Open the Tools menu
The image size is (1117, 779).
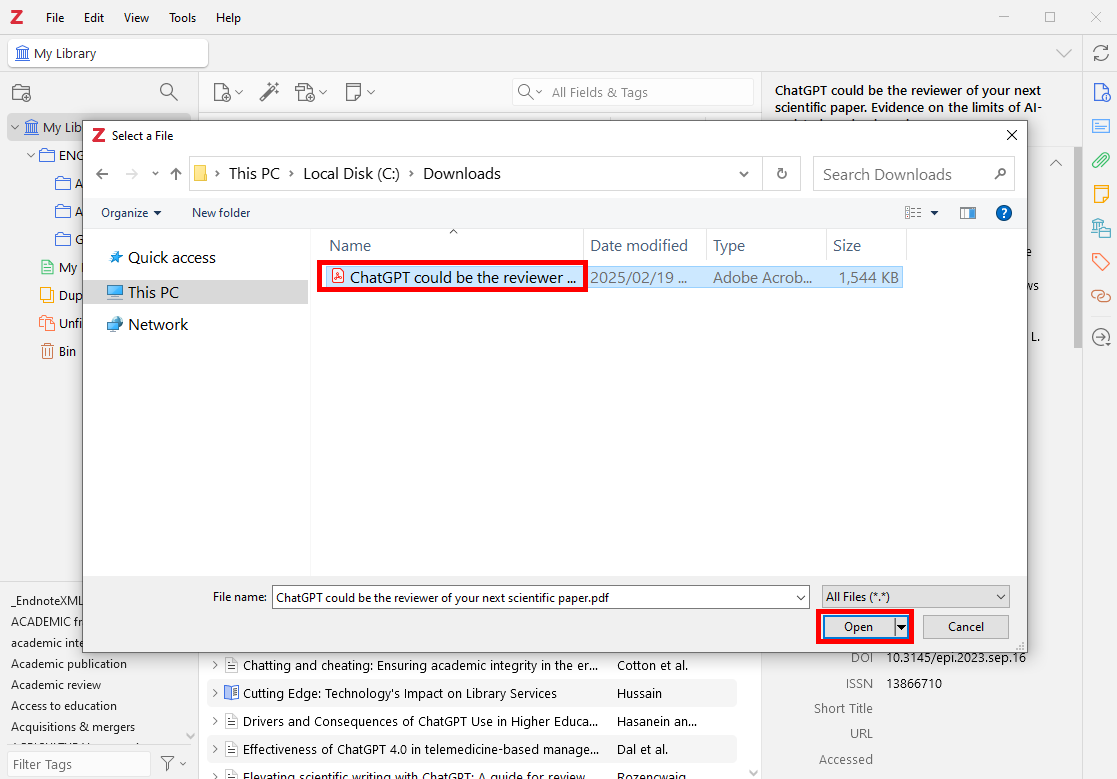tap(183, 18)
